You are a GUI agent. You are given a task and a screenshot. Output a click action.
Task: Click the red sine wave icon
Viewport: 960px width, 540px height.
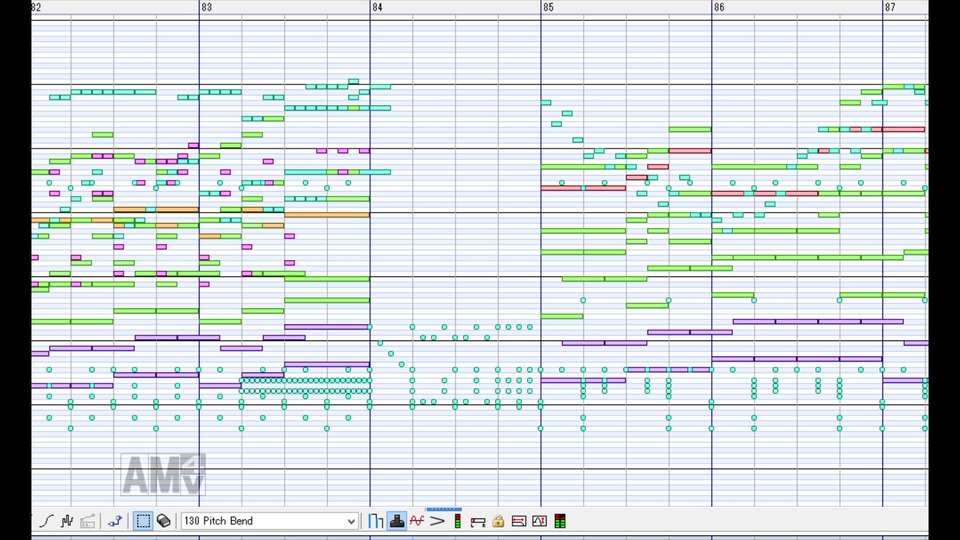[417, 521]
